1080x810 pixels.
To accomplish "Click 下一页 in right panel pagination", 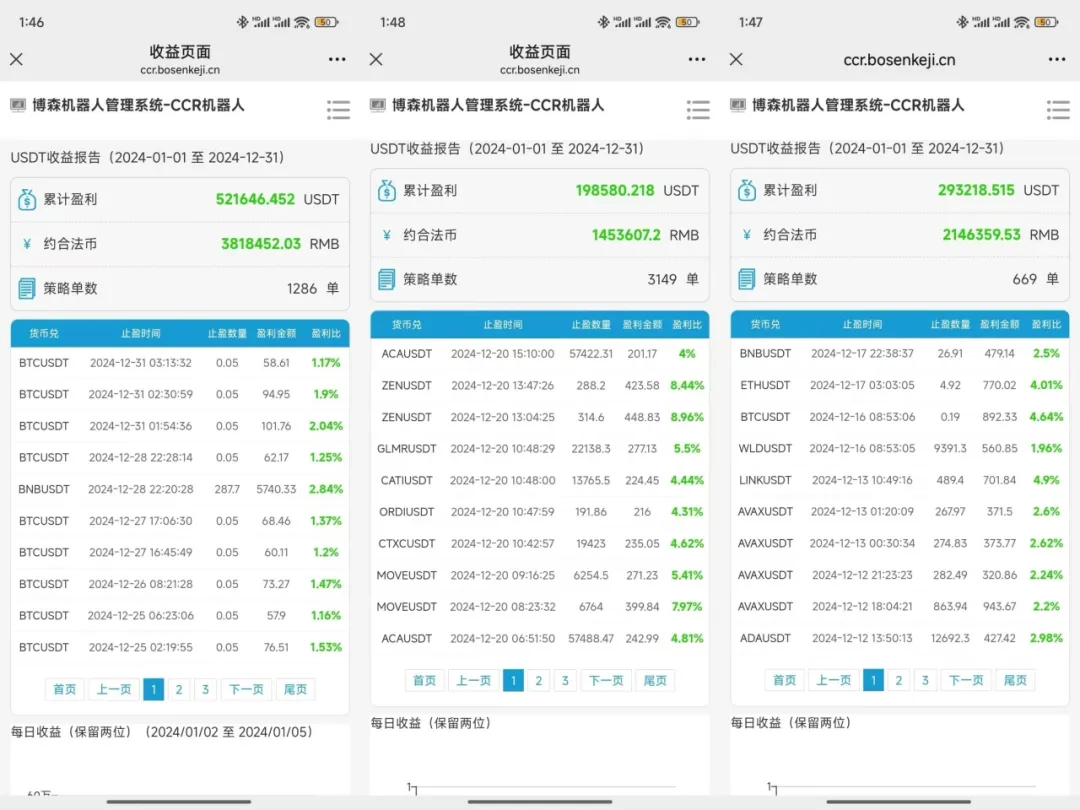I will 966,681.
